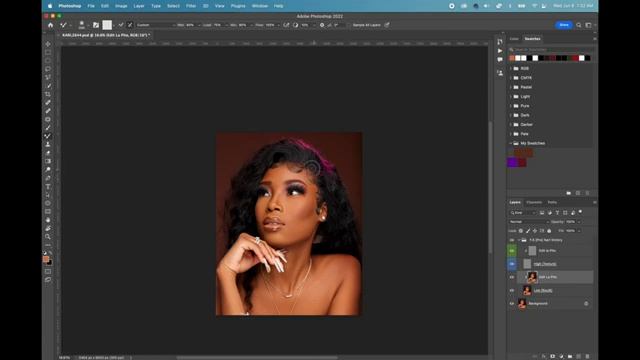Toggle visibility of green-labeled layer
640x360 pixels.
point(512,251)
